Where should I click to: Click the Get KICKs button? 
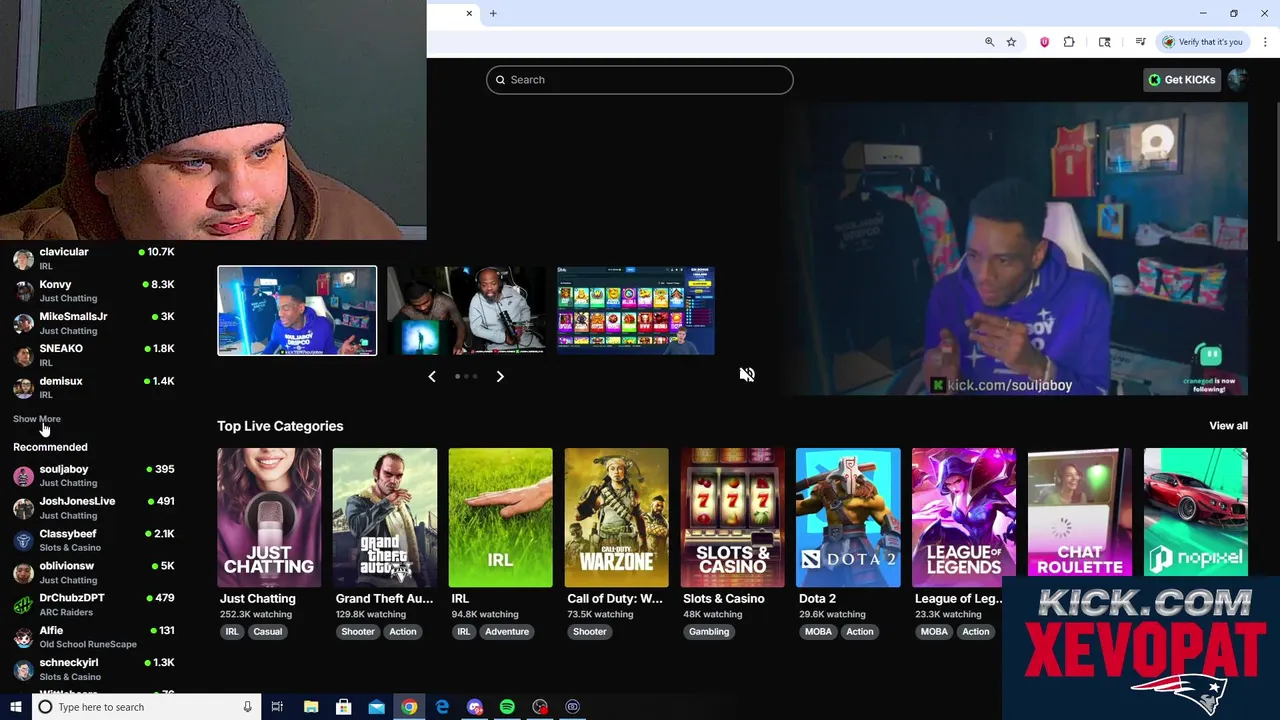[x=1182, y=80]
